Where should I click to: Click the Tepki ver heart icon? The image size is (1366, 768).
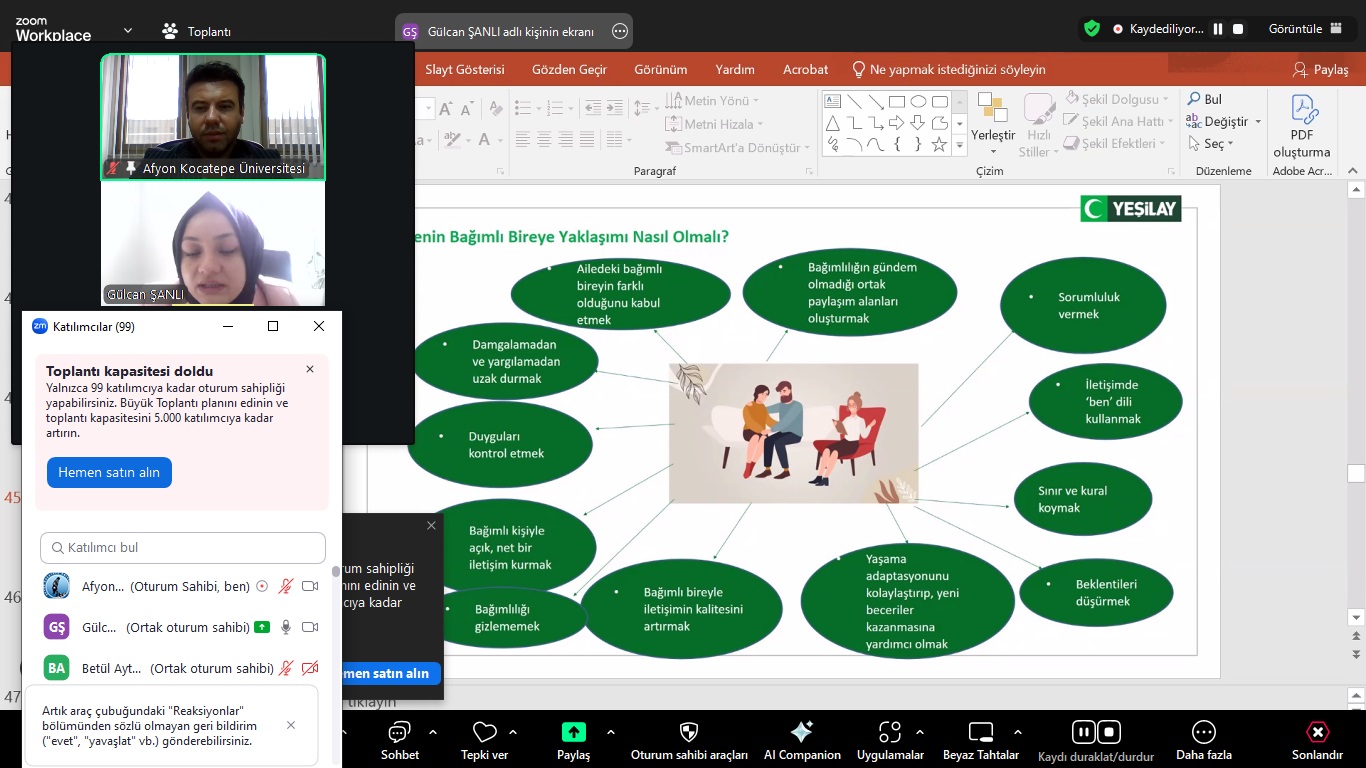click(x=485, y=732)
